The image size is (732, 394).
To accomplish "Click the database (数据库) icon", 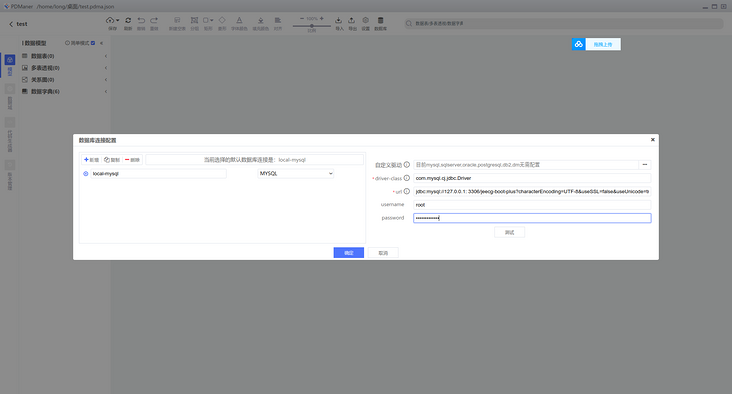I will (x=380, y=20).
